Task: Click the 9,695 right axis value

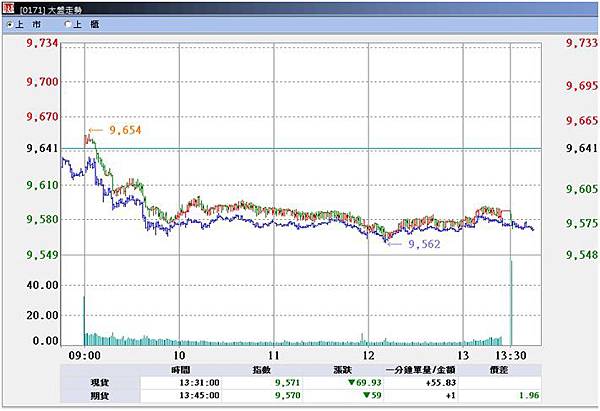Action: [582, 86]
